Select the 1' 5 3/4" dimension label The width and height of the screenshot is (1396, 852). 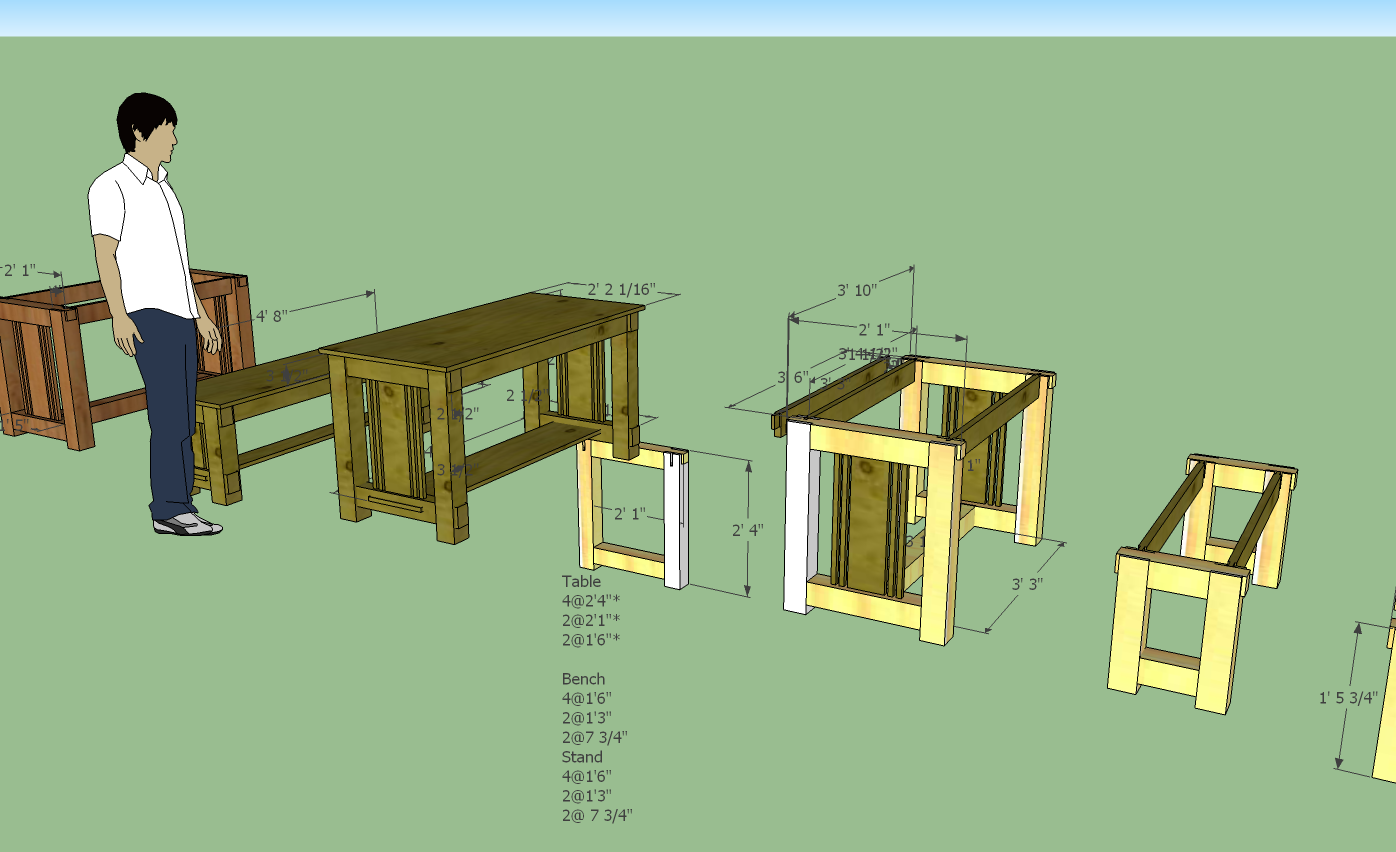click(1348, 698)
